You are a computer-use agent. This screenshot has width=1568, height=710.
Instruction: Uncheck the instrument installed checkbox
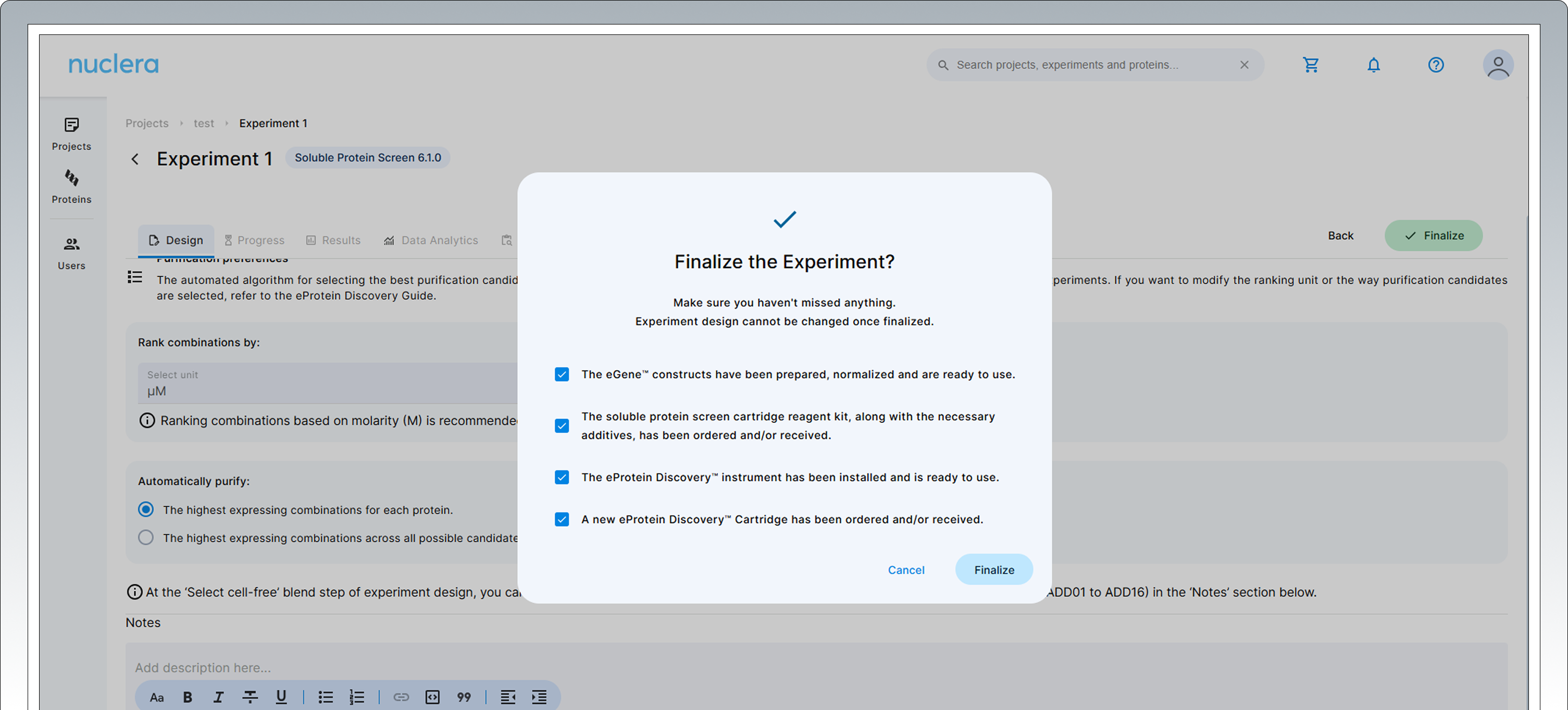[x=561, y=477]
